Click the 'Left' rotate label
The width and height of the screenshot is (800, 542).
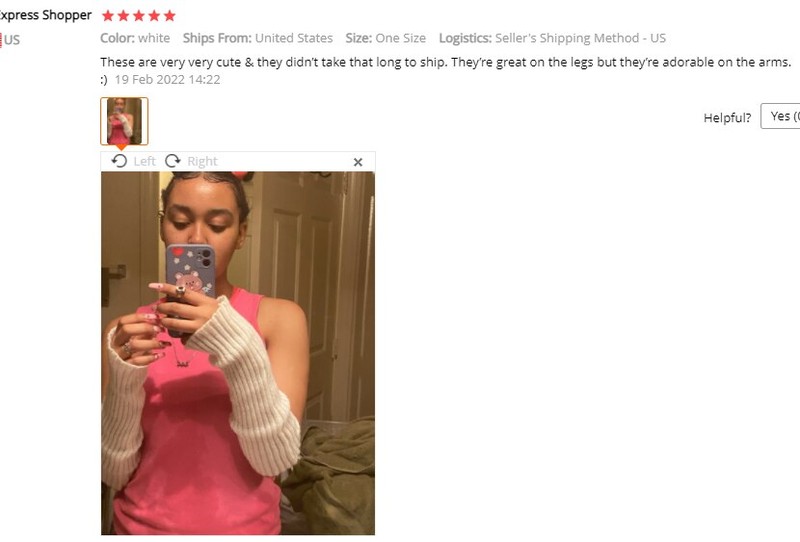click(144, 161)
